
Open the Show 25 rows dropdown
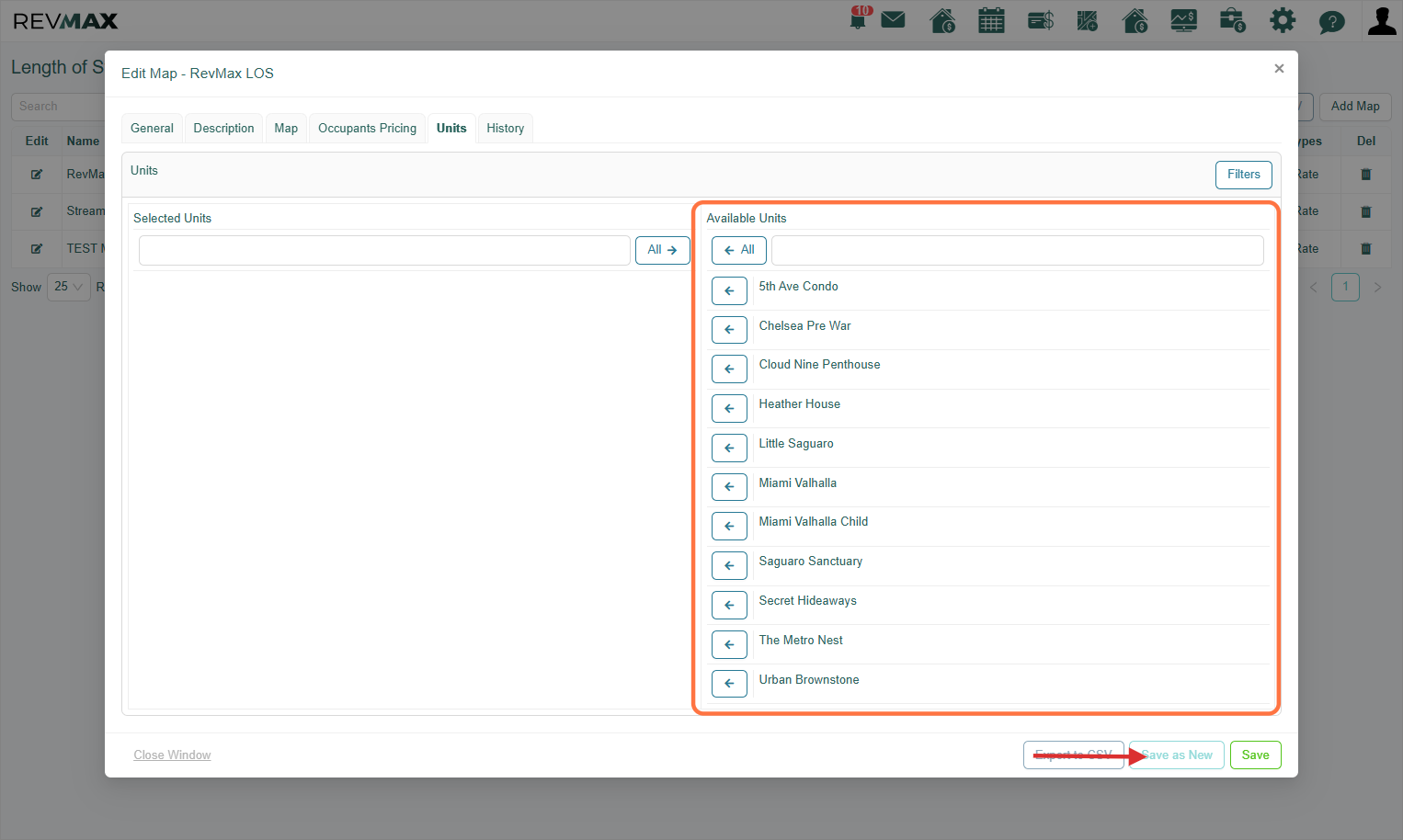(x=69, y=287)
